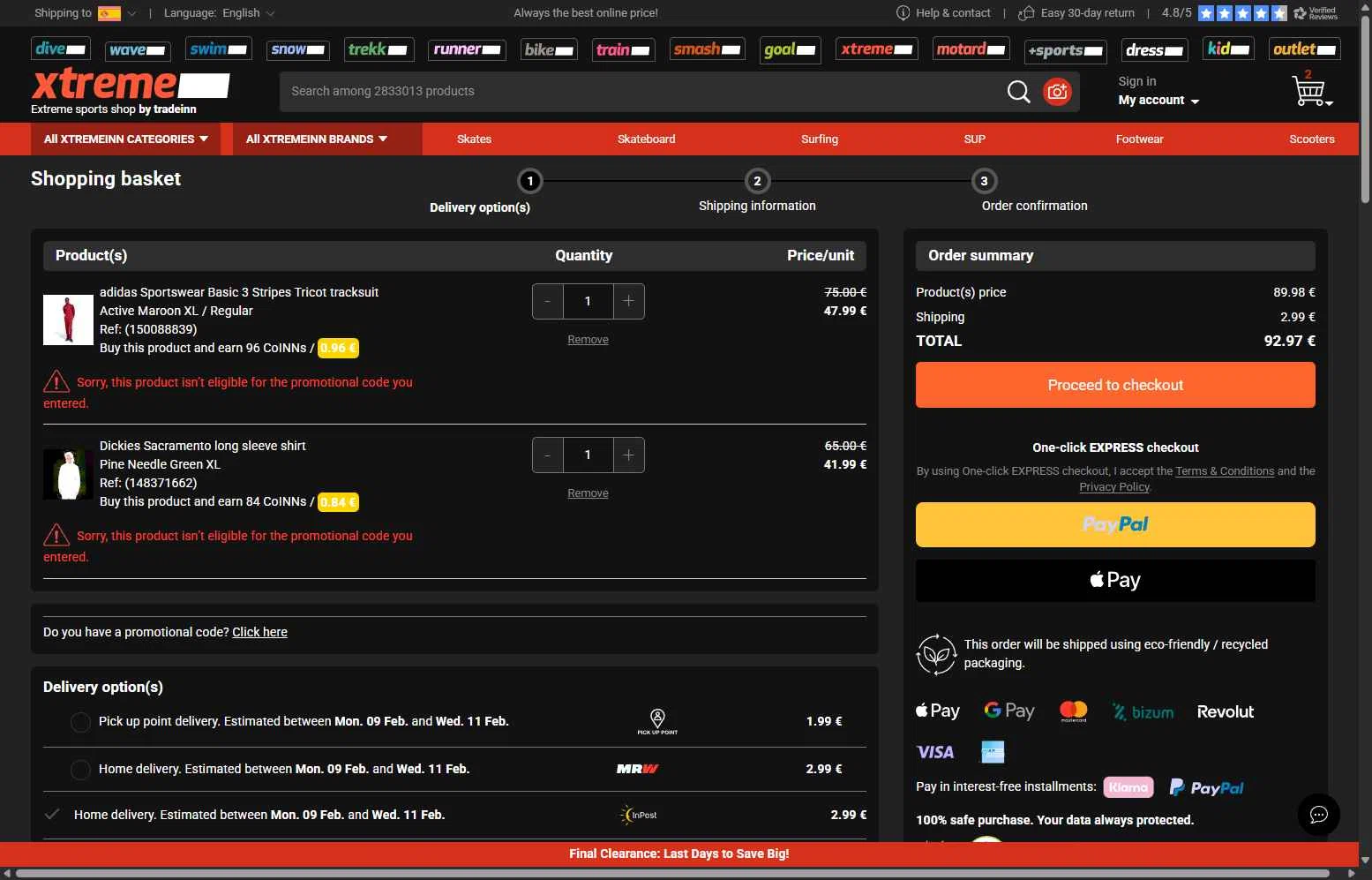Select Pick up point delivery option
The image size is (1372, 880).
click(80, 722)
